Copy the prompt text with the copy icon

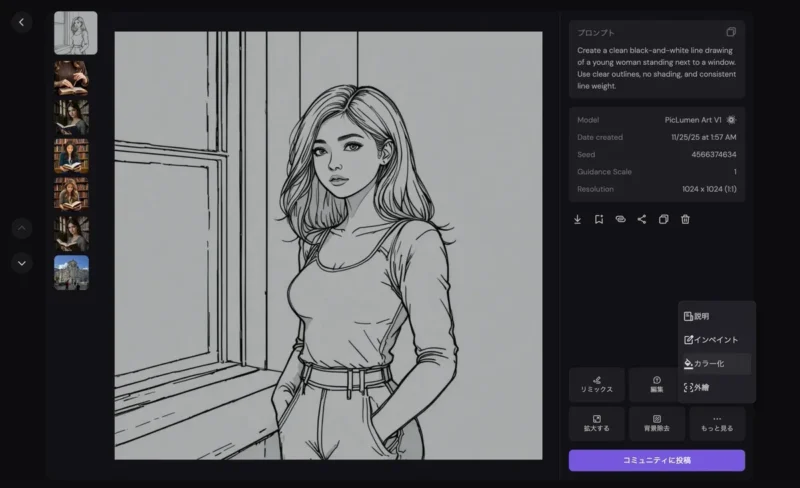731,32
